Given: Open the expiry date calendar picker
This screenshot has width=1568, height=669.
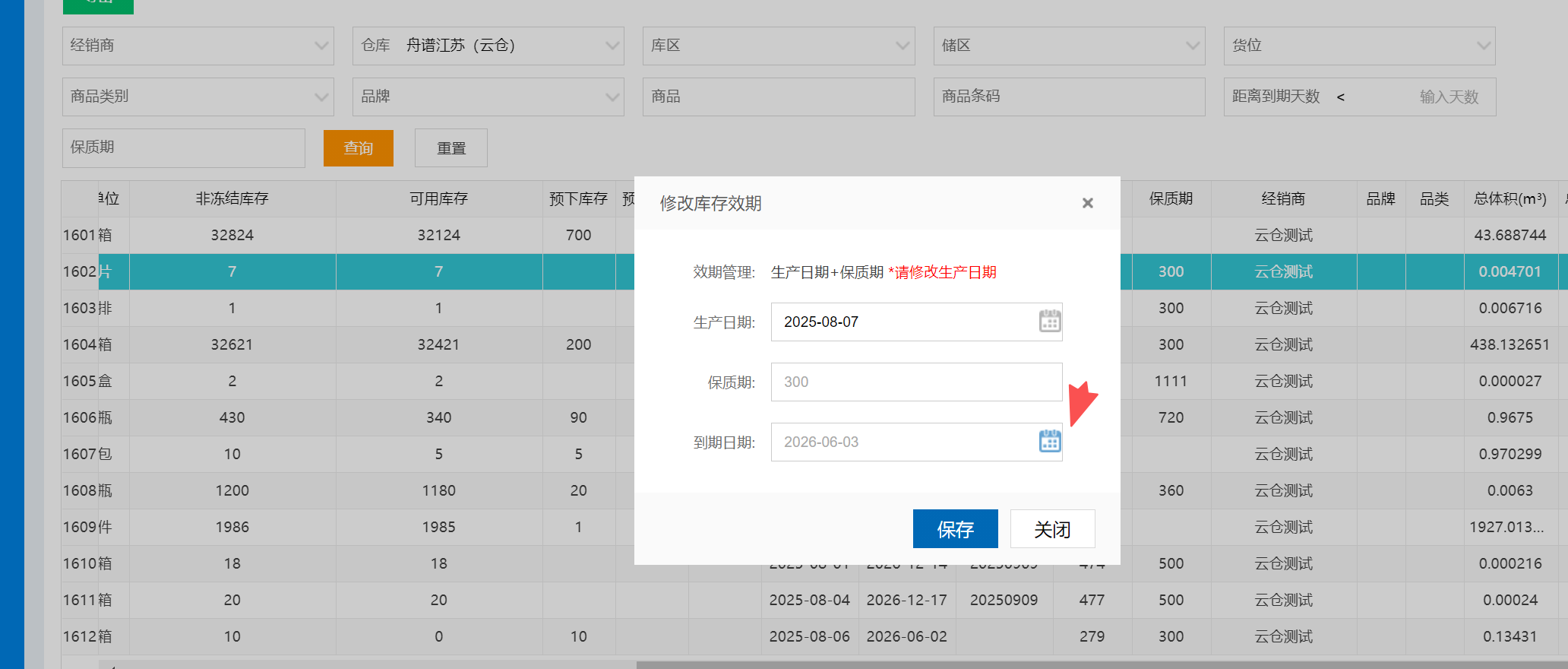Looking at the screenshot, I should tap(1049, 442).
